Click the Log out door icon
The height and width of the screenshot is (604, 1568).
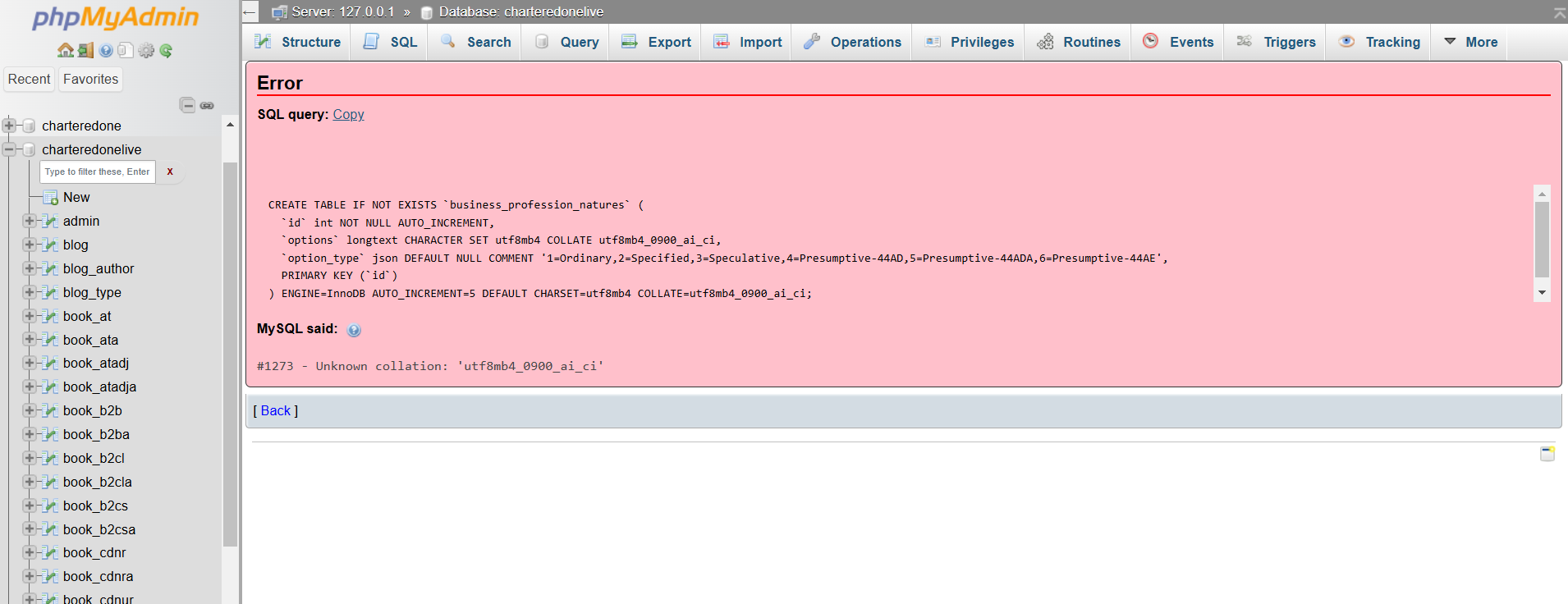[x=85, y=51]
